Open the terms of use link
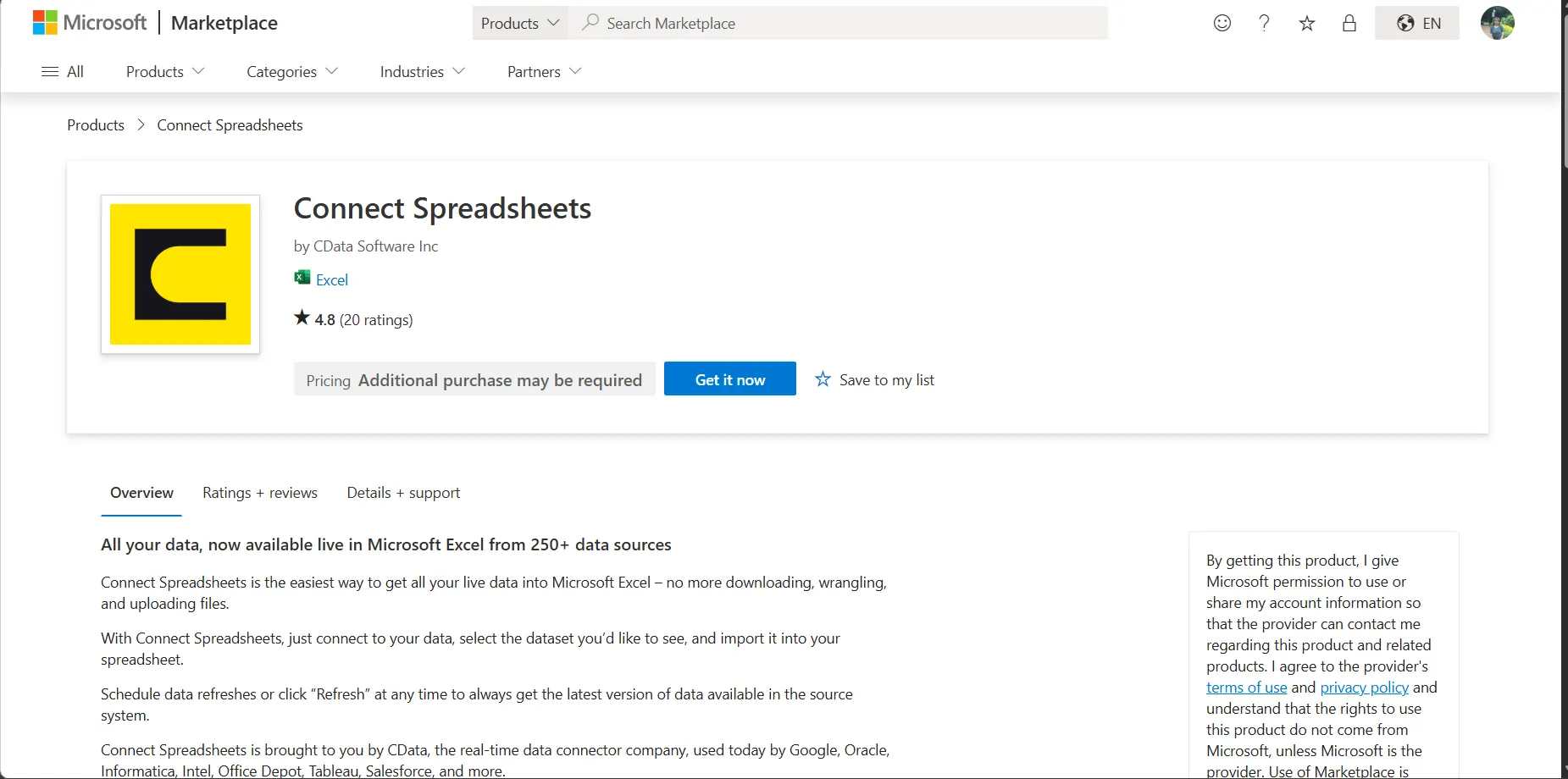The image size is (1568, 779). pyautogui.click(x=1246, y=688)
